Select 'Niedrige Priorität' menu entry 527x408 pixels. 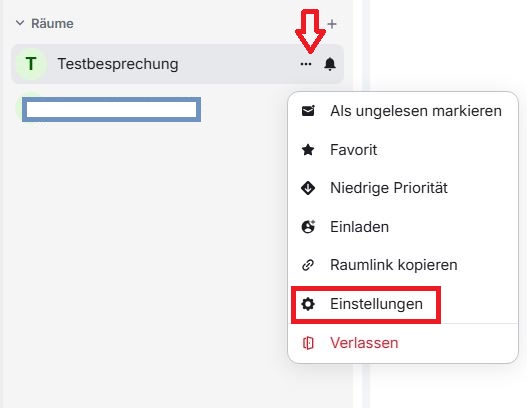[x=403, y=188]
